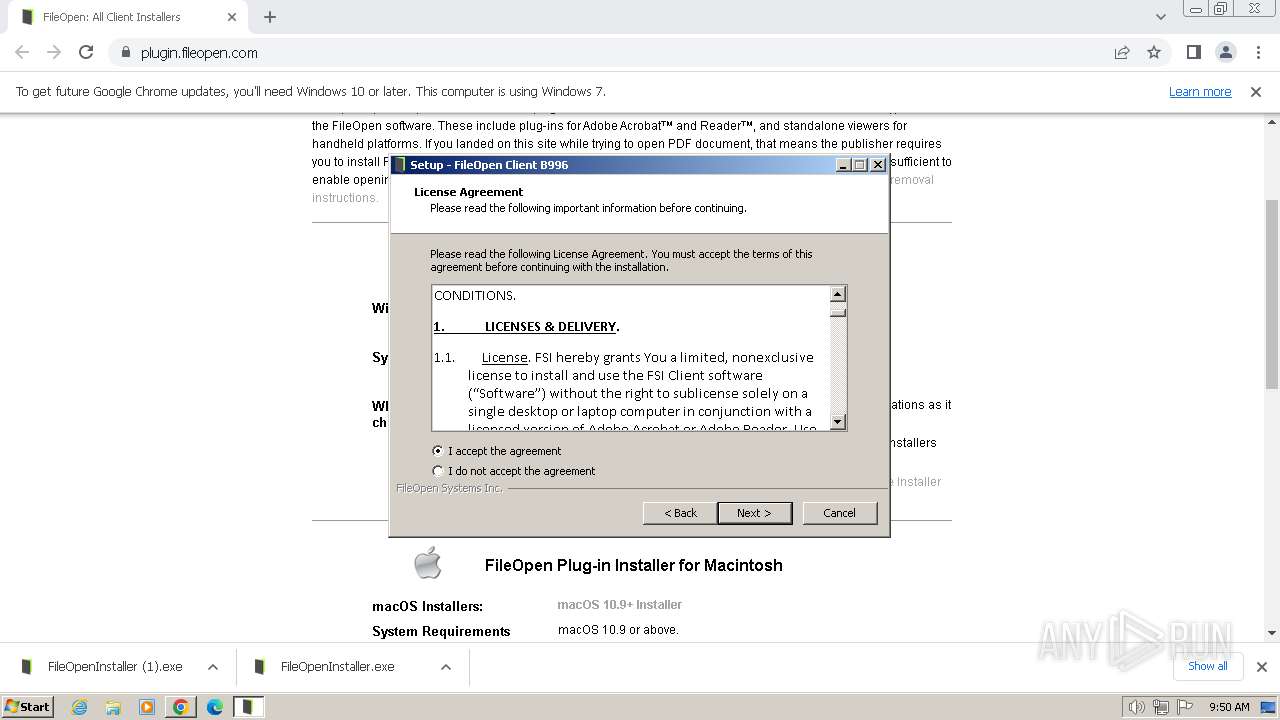Open media player icon on taskbar
1280x720 pixels.
coord(147,707)
